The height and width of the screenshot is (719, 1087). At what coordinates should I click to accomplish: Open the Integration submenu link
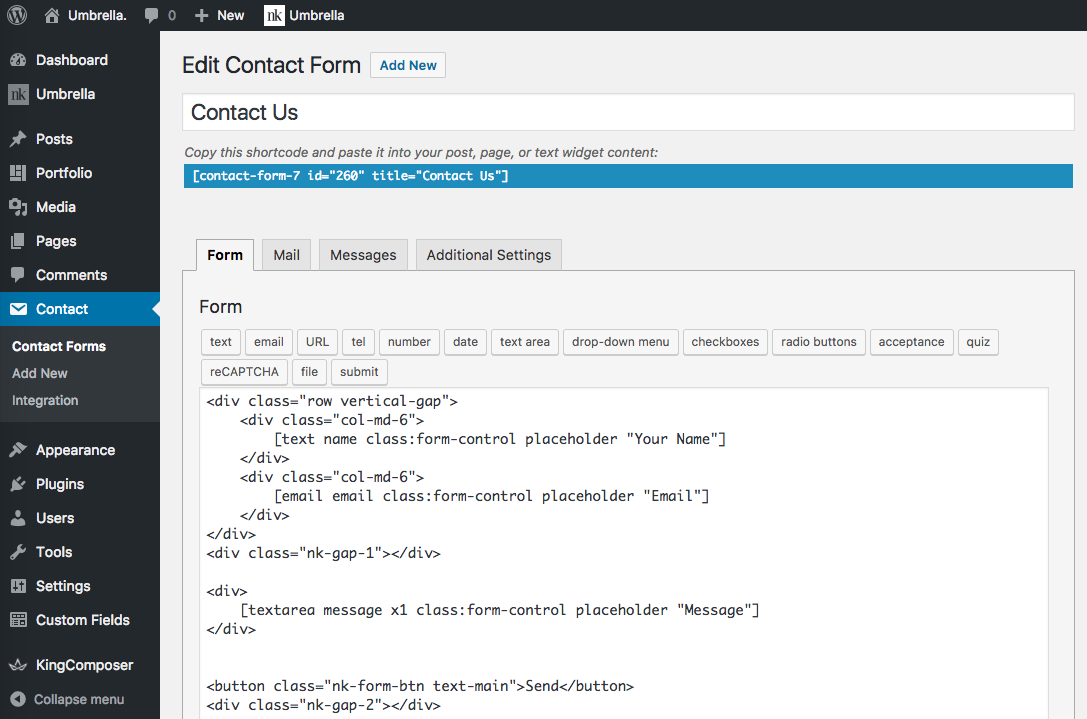tap(45, 400)
